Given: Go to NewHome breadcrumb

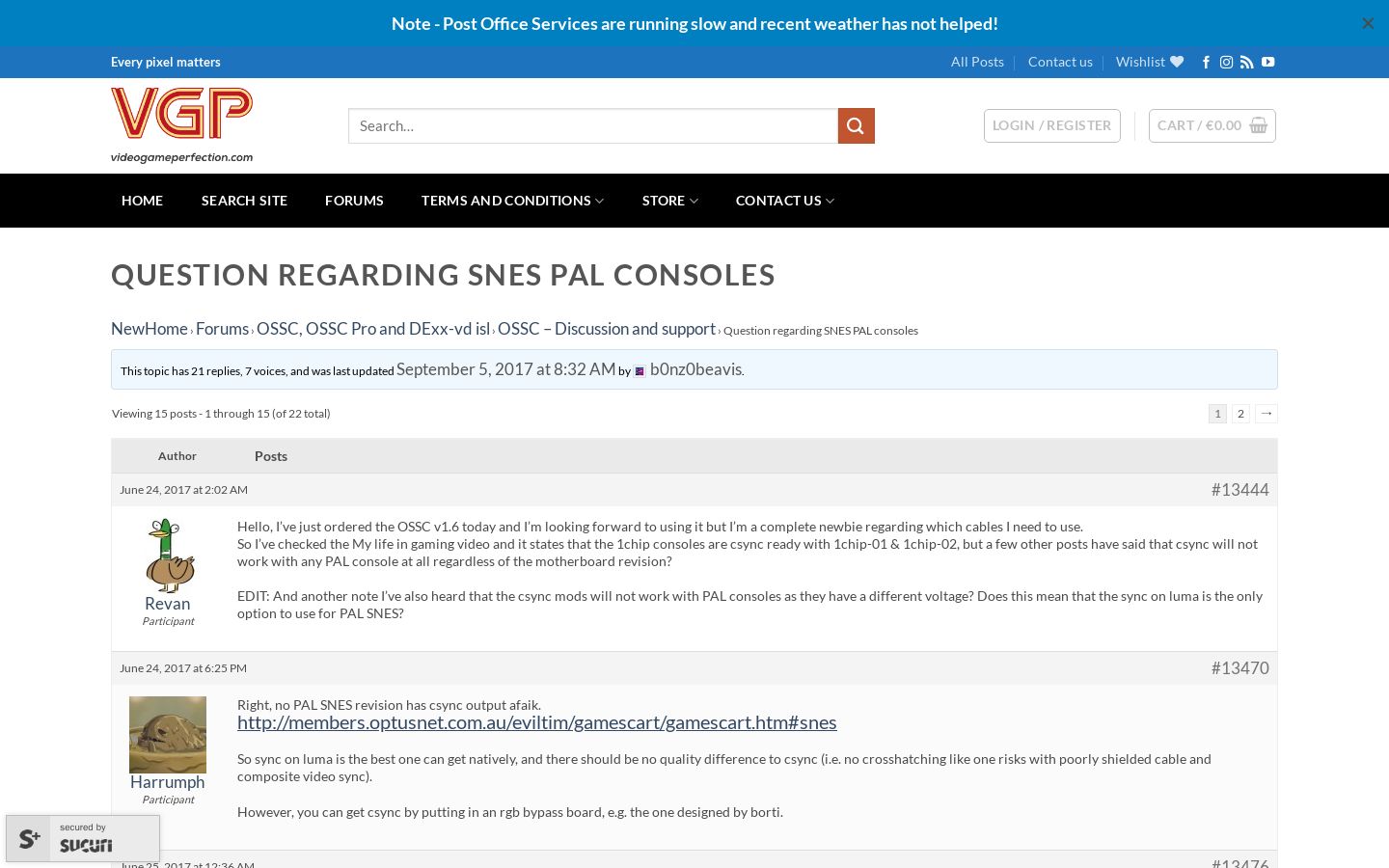Looking at the screenshot, I should coord(150,329).
